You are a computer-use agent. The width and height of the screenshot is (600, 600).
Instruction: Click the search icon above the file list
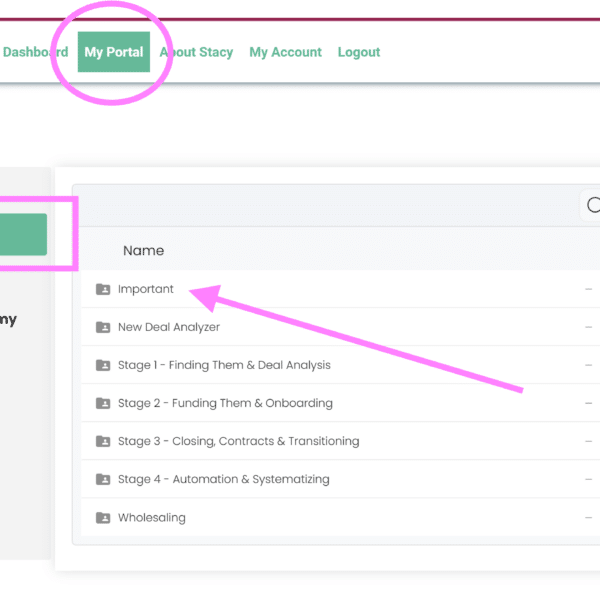tap(593, 205)
